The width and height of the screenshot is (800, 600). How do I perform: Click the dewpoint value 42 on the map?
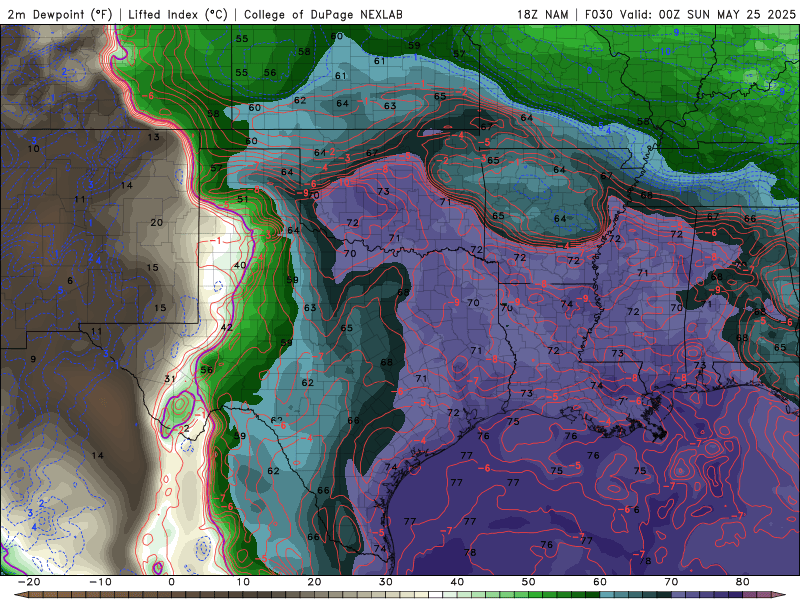click(227, 327)
